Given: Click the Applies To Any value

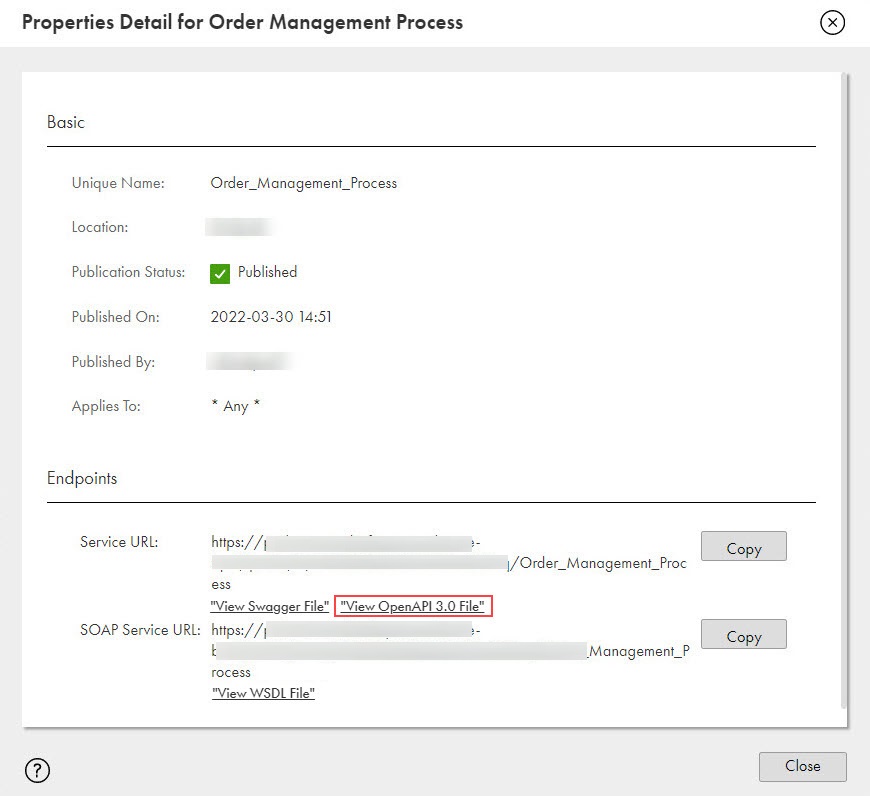Looking at the screenshot, I should pyautogui.click(x=236, y=406).
